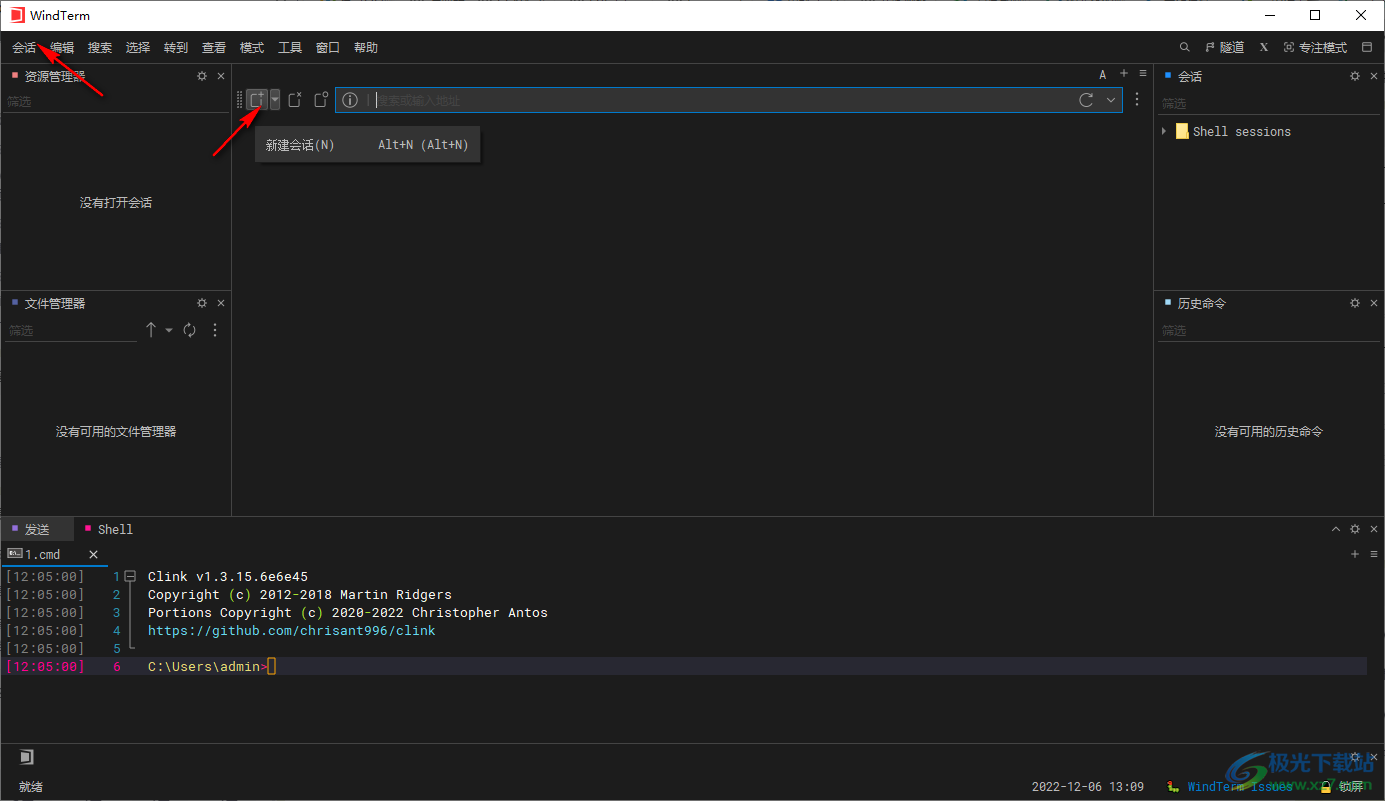This screenshot has height=801, width=1385.
Task: Open the 帮助 menu
Action: (x=366, y=48)
